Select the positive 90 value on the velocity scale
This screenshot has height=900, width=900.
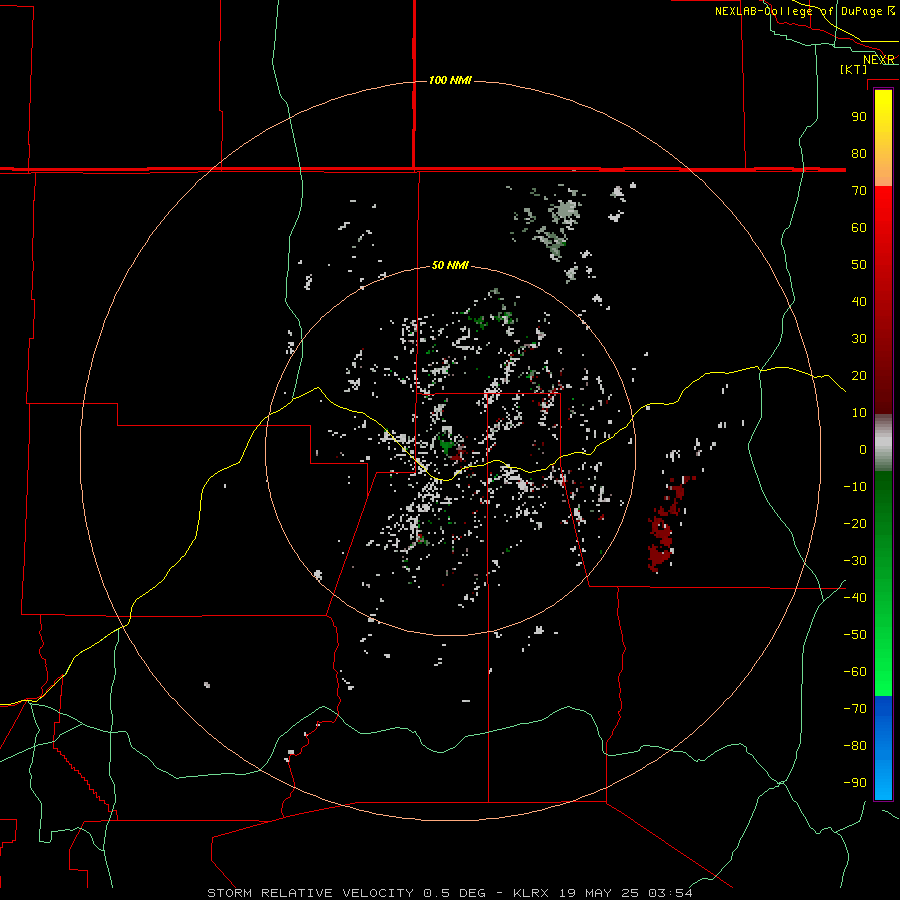click(x=859, y=117)
